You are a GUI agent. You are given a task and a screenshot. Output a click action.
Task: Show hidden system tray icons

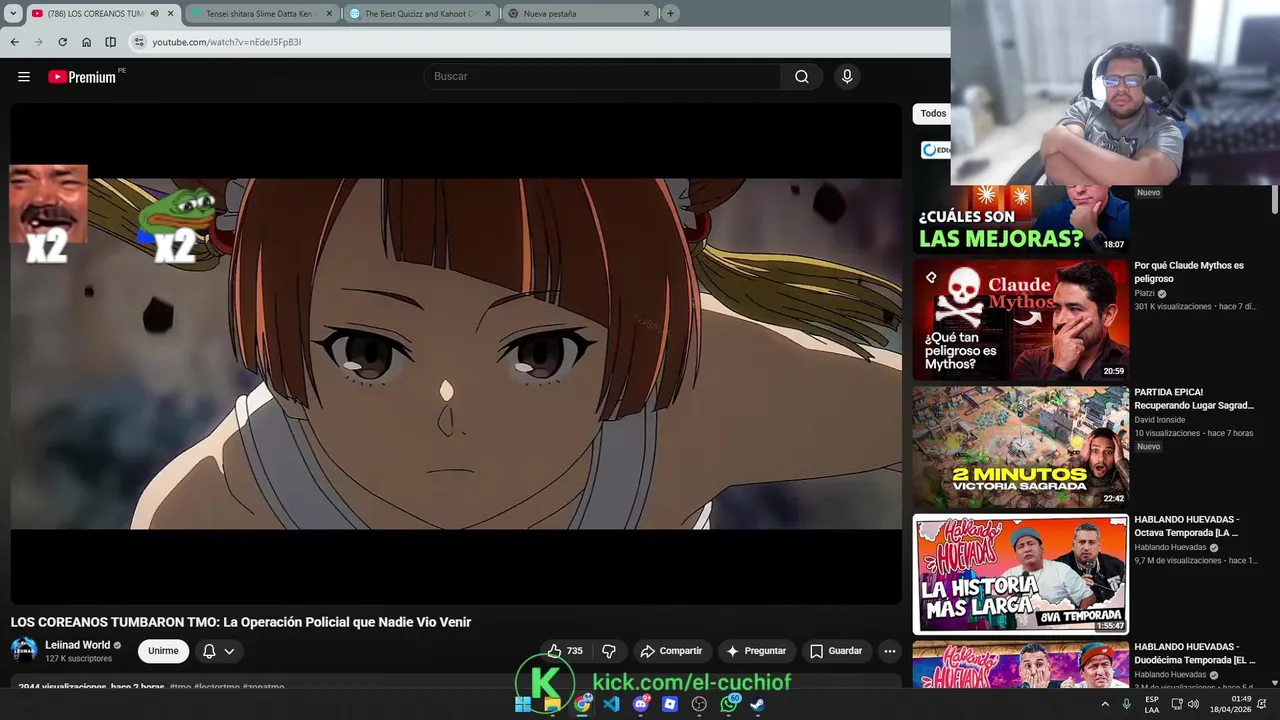1104,704
